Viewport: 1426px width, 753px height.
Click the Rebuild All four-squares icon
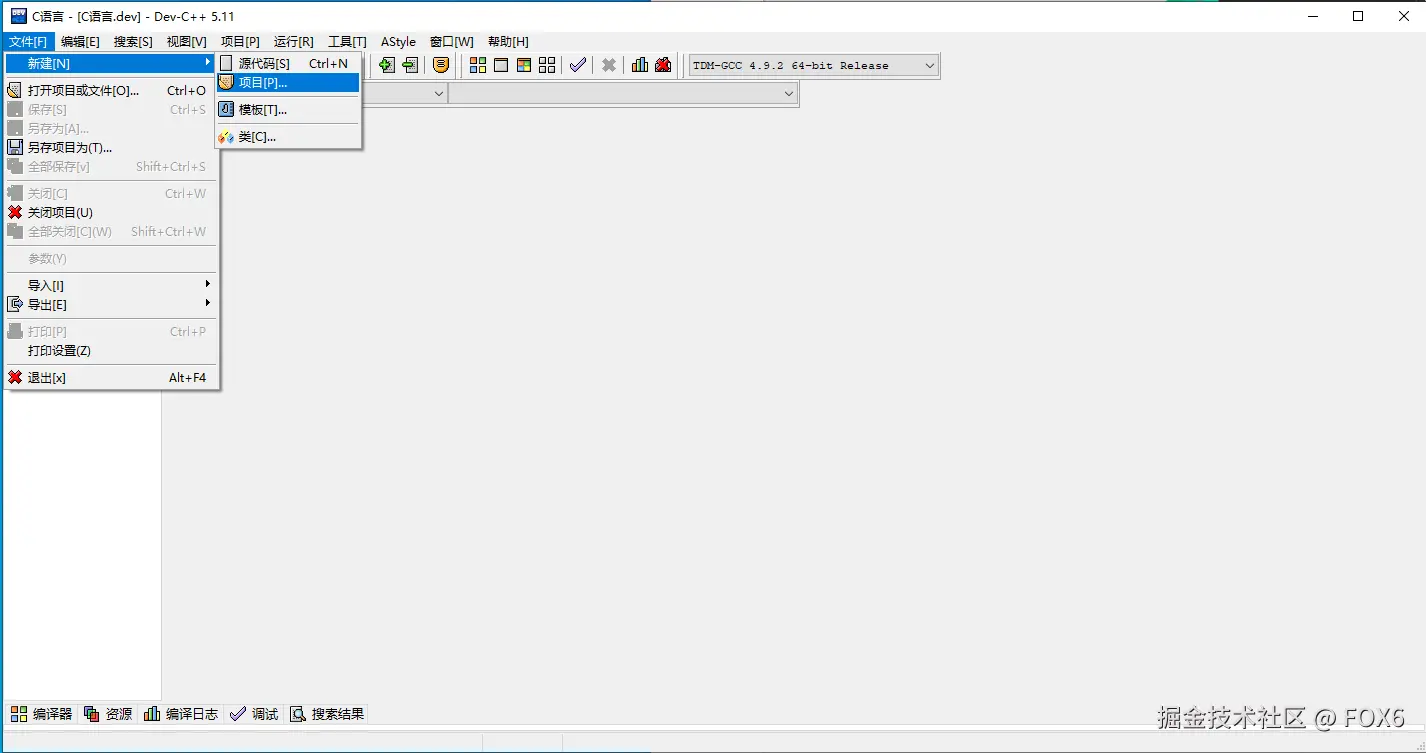tap(547, 65)
